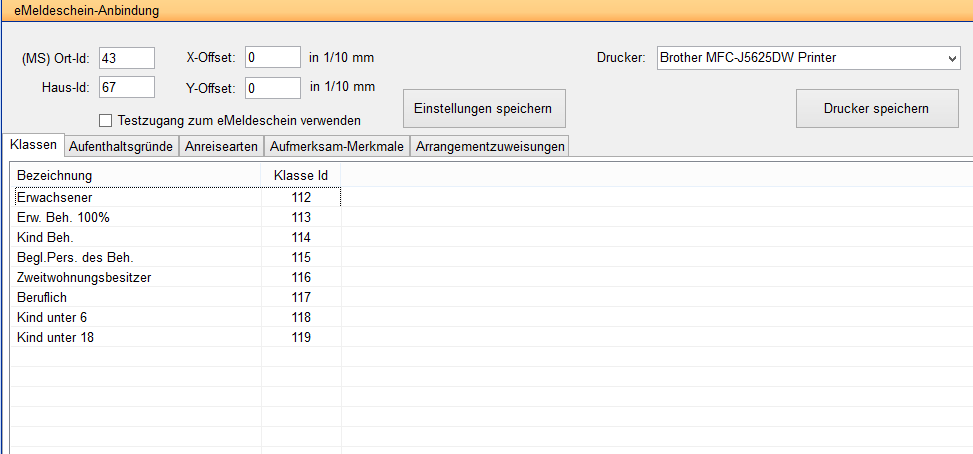This screenshot has width=973, height=454.
Task: Click the Einstellungen speichern button
Action: point(483,108)
